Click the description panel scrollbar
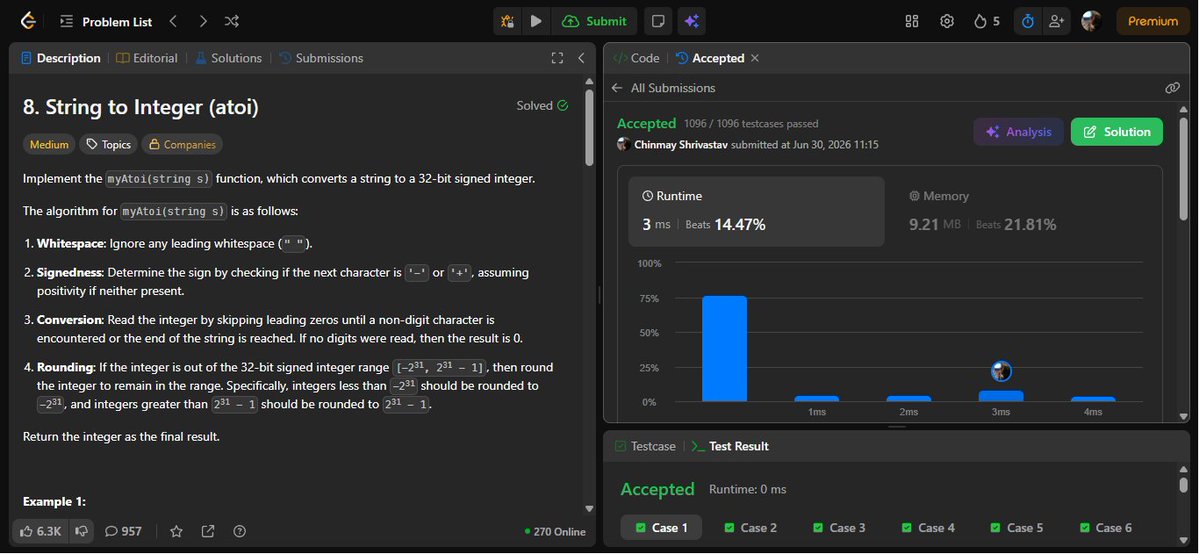 click(589, 127)
